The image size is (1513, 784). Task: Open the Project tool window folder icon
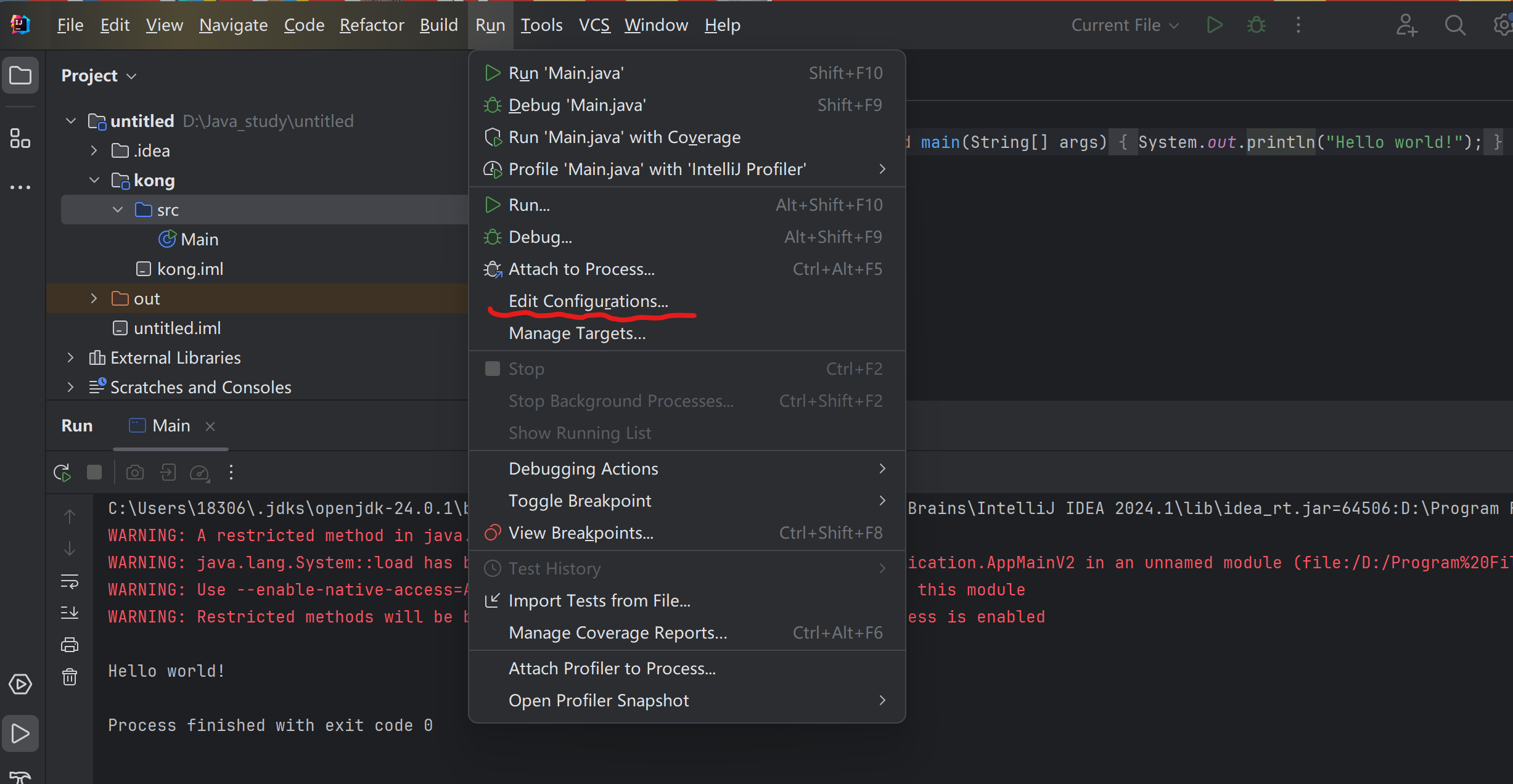(x=20, y=76)
